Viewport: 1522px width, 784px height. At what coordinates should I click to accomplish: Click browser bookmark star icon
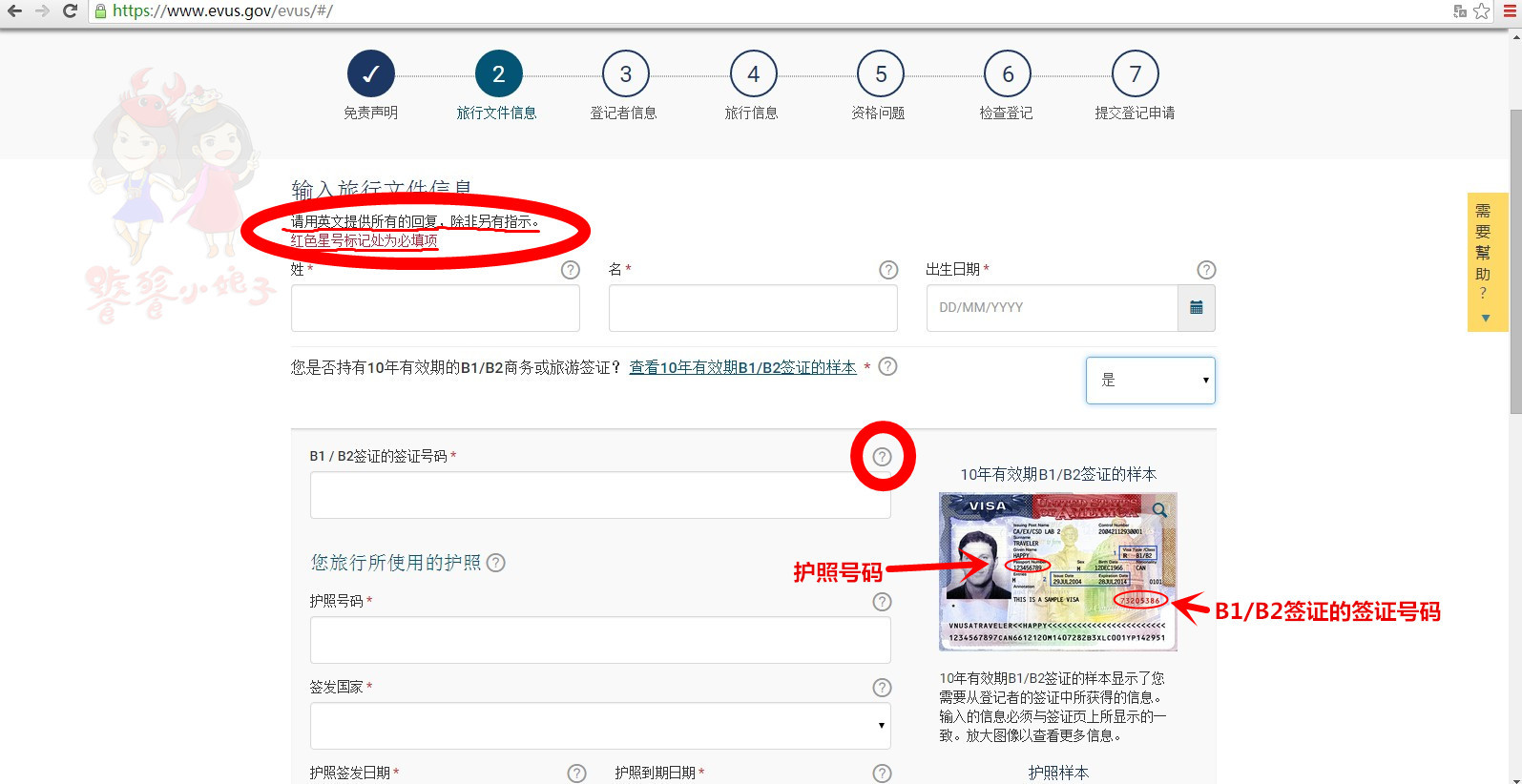[1481, 11]
